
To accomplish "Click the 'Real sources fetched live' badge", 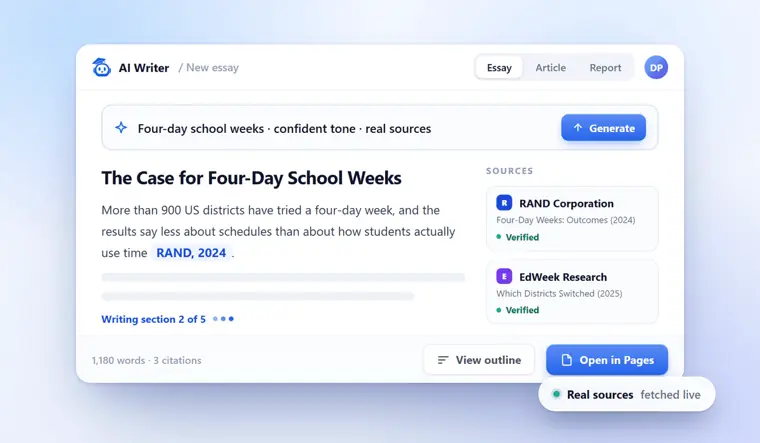I will tap(627, 394).
